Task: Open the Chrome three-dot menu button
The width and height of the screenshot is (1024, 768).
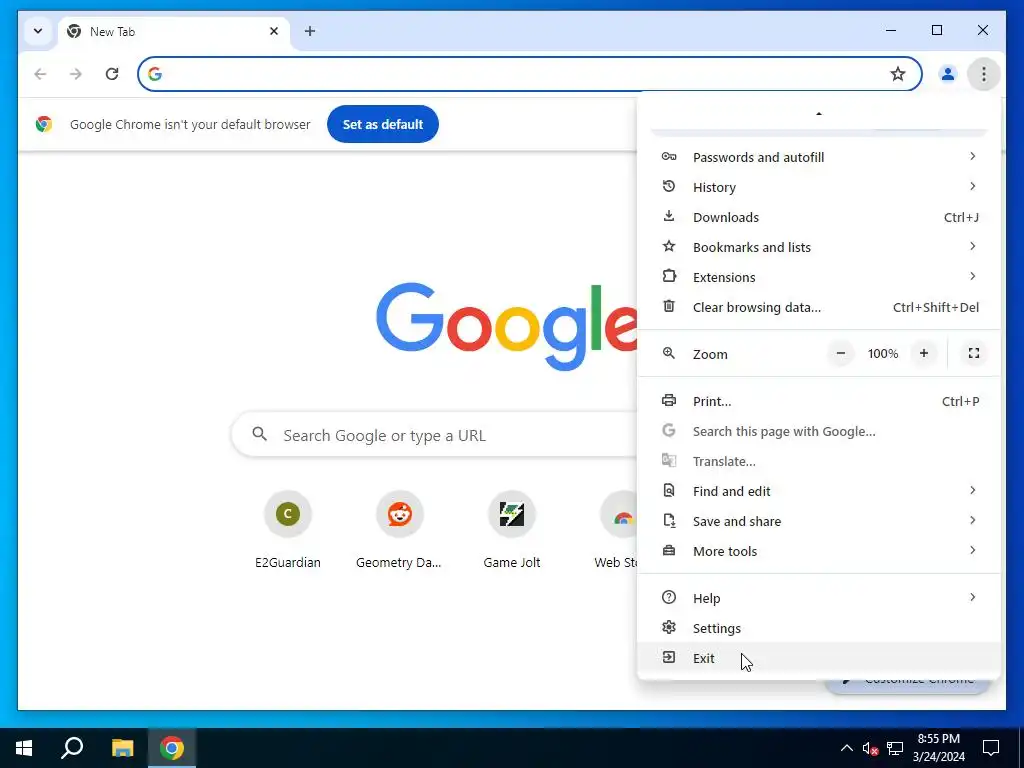Action: pyautogui.click(x=983, y=74)
